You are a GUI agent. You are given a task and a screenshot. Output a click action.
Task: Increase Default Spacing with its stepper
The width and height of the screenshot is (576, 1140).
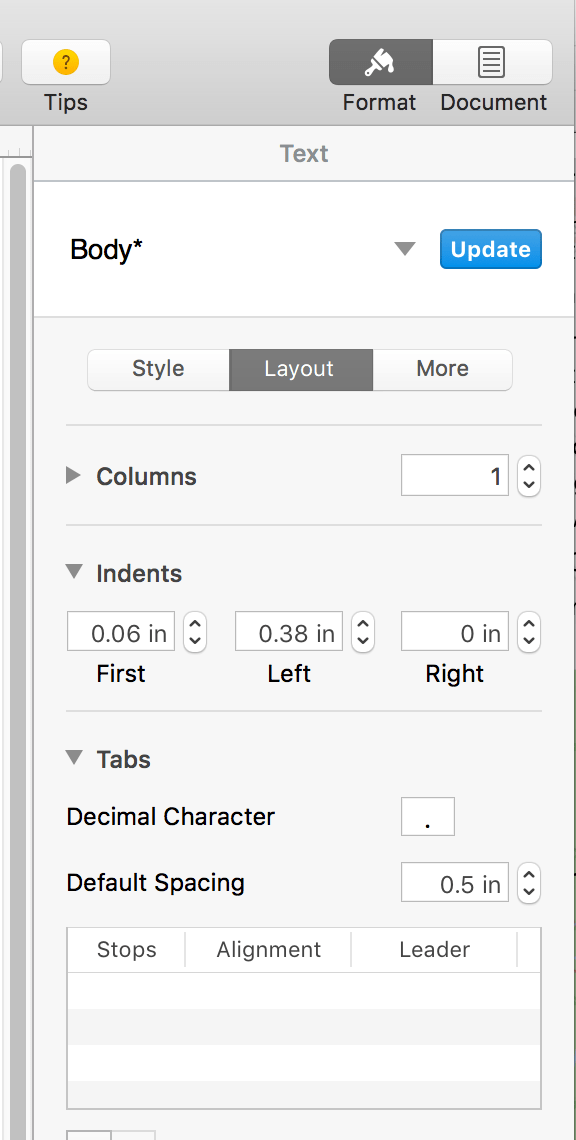tap(528, 876)
